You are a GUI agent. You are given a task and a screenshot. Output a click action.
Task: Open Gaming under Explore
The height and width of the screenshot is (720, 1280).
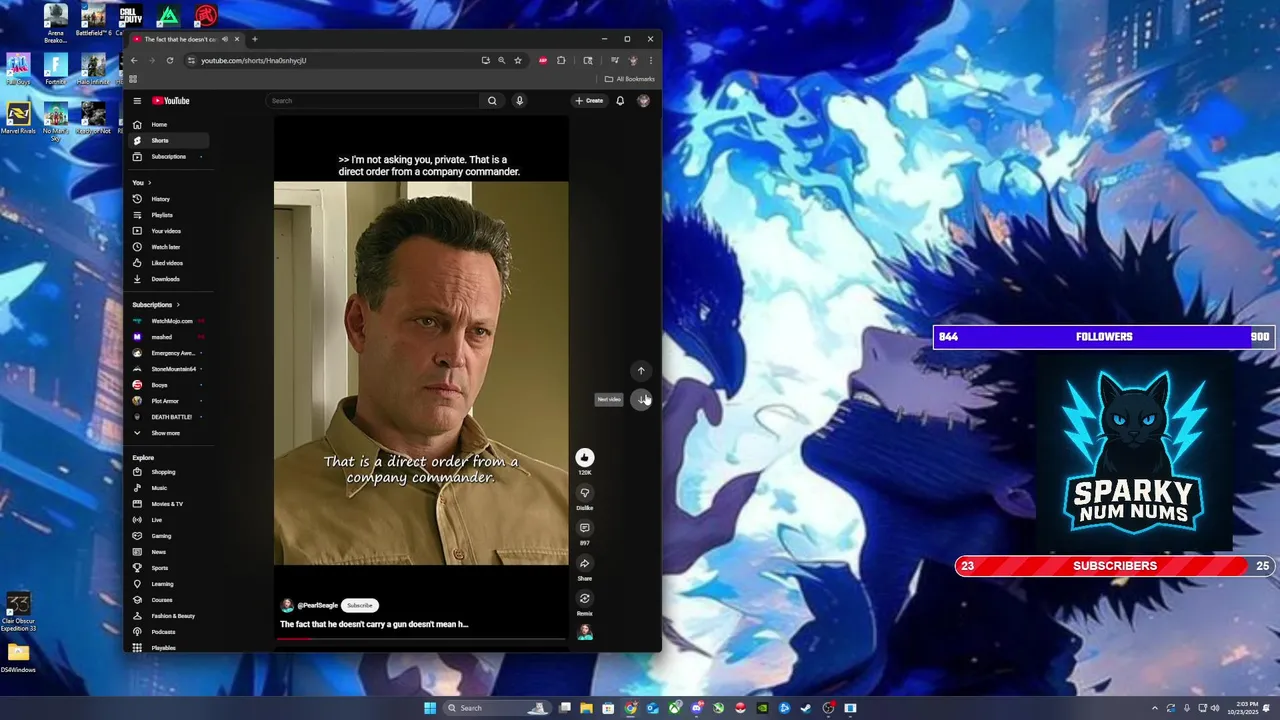(x=167, y=536)
